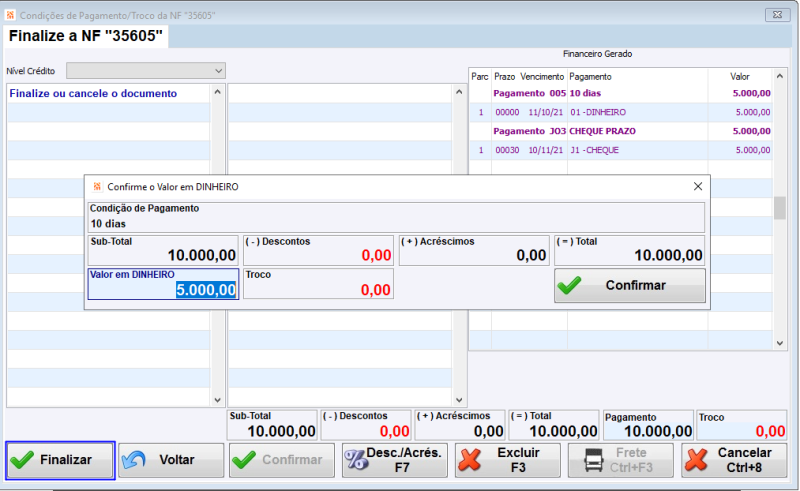This screenshot has width=800, height=491.
Task: Click the Vencimento column header
Action: click(542, 77)
